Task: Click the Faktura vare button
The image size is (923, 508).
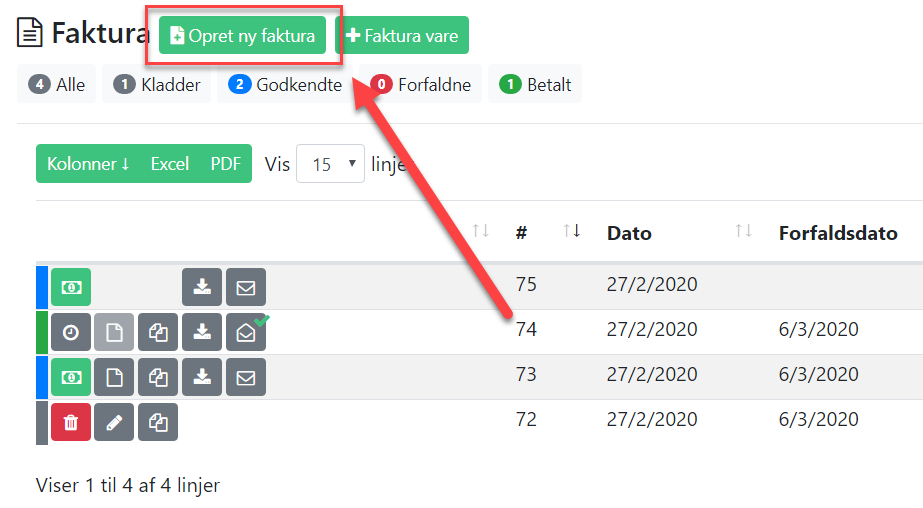Action: point(402,35)
